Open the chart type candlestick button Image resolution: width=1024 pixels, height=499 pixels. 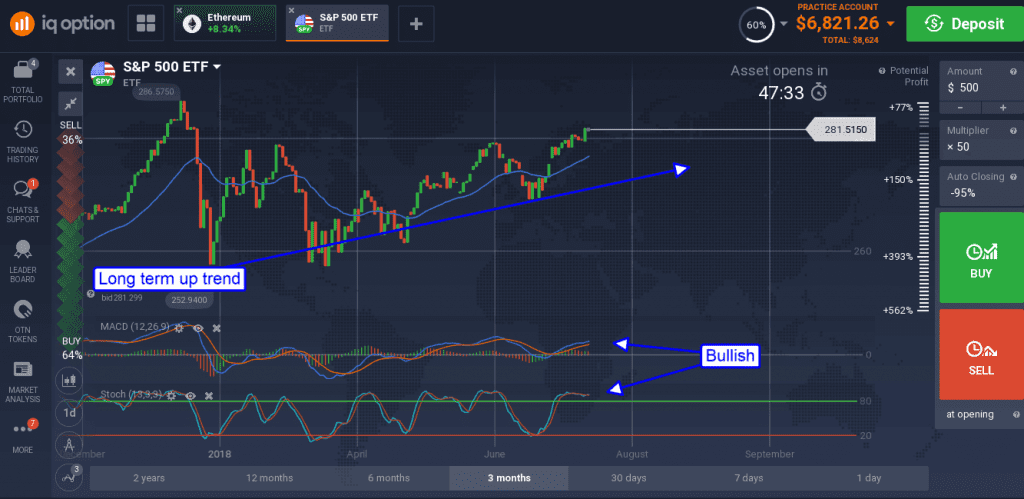[x=69, y=379]
